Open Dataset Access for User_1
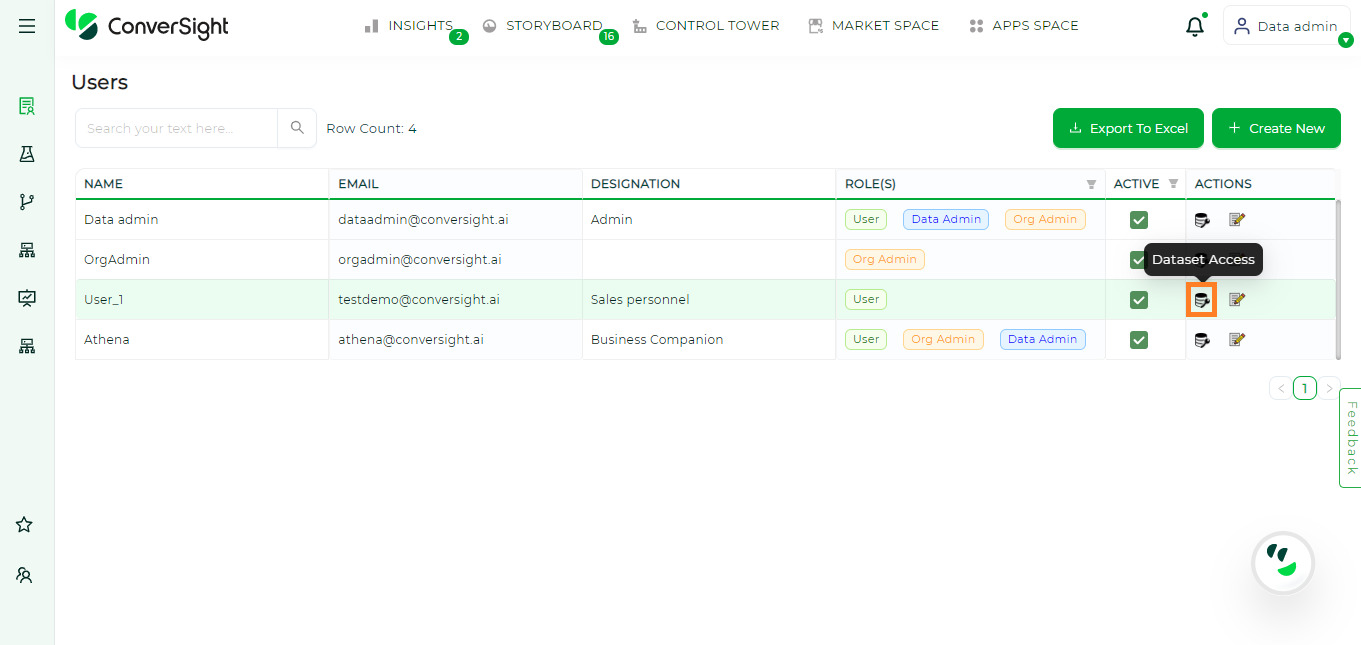Screen dimensions: 1361x645 (x=1201, y=299)
